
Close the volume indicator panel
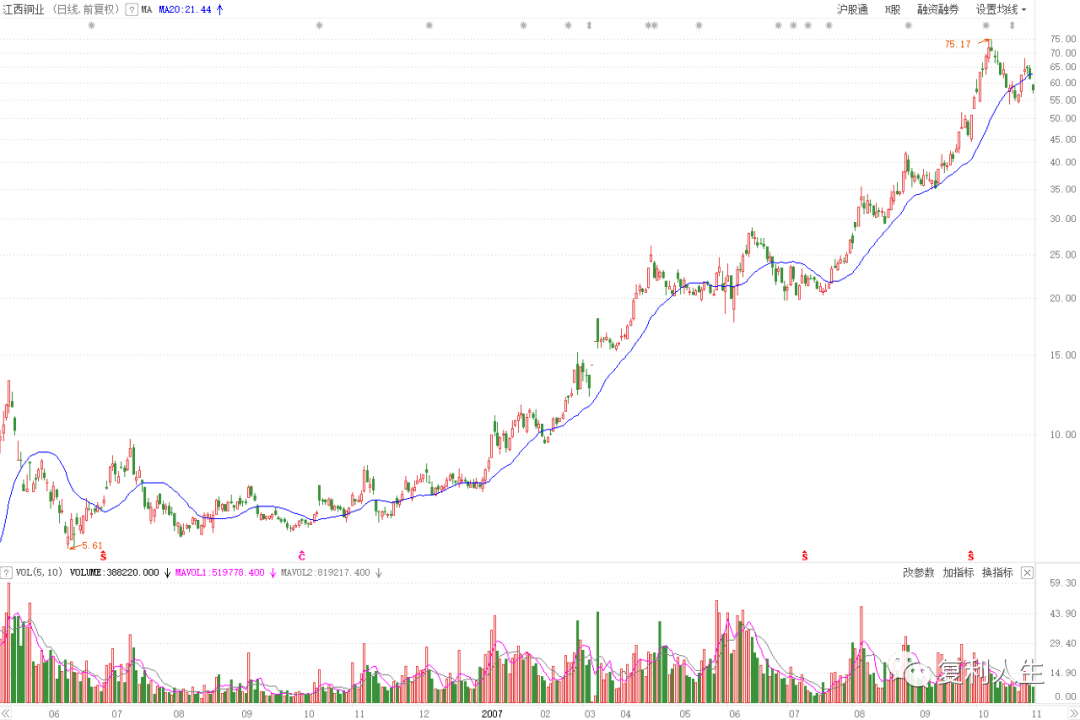click(x=1025, y=573)
